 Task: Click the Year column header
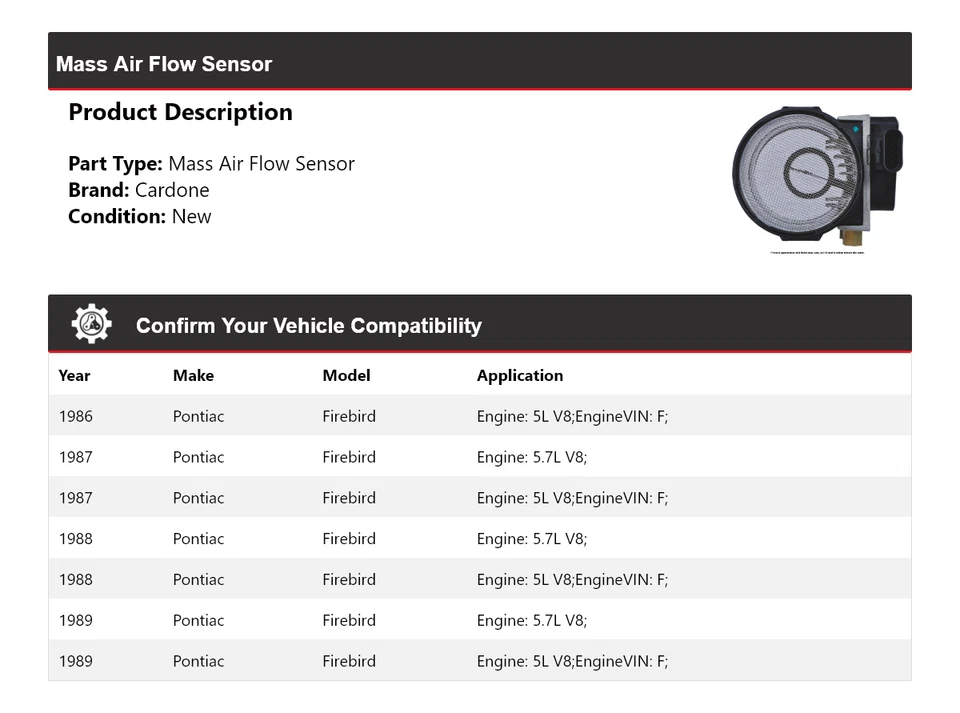pos(74,375)
